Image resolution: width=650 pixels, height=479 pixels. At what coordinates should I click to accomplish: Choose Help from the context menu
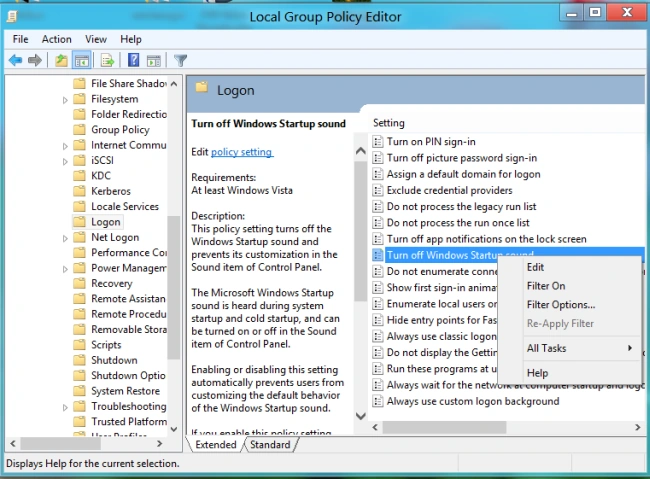point(569,373)
